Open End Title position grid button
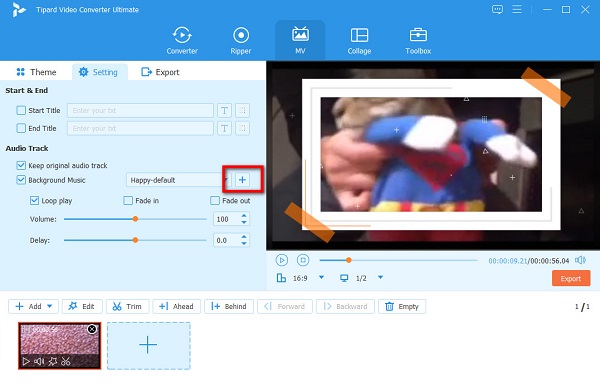This screenshot has height=387, width=600. [x=242, y=128]
